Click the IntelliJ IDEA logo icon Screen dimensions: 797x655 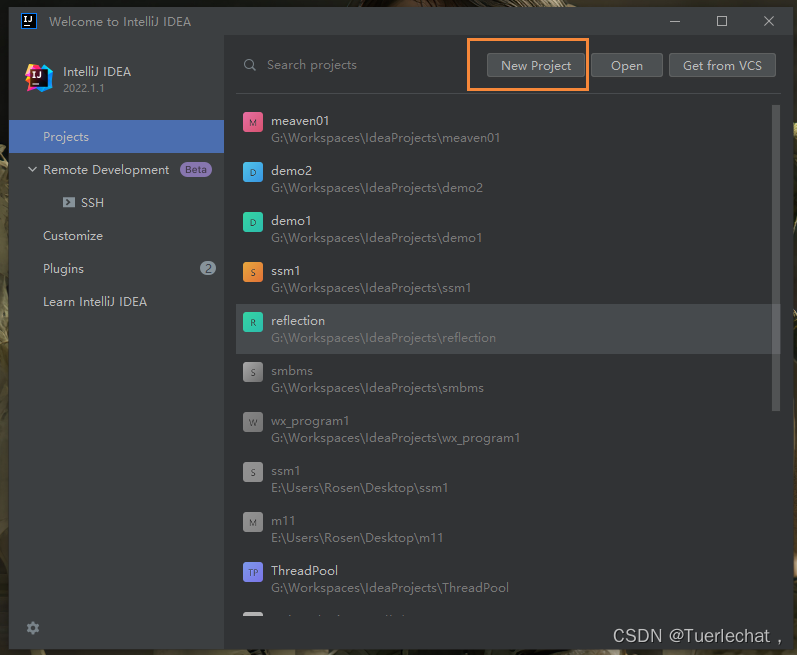(x=39, y=78)
